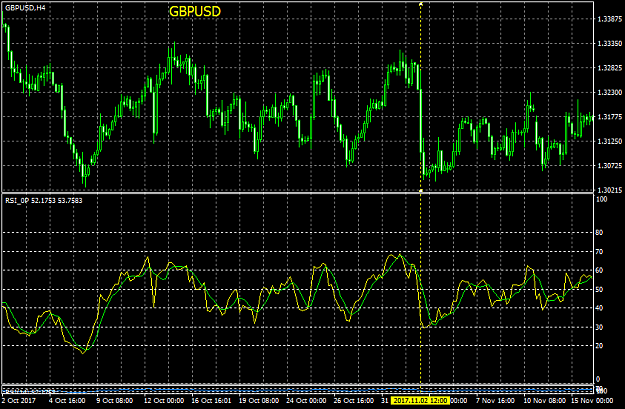Click price level 1.33350 on the axis
The image size is (625, 409).
pyautogui.click(x=610, y=43)
